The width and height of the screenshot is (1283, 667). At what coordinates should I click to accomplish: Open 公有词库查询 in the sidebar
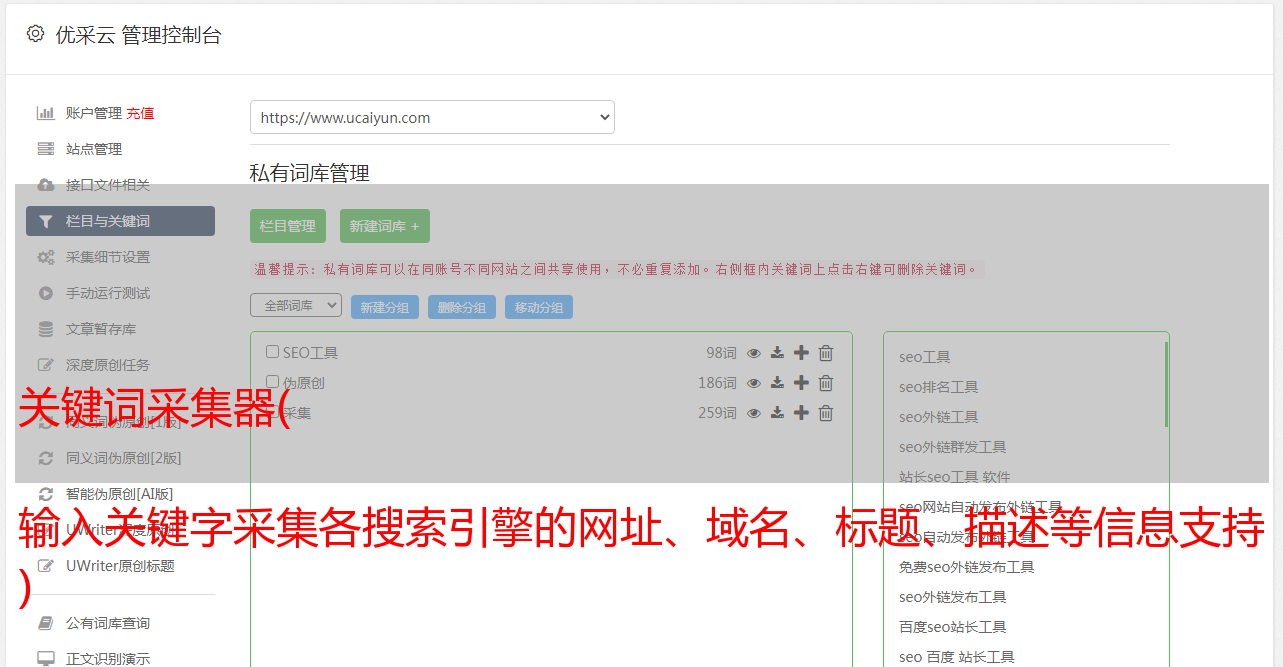(x=108, y=623)
